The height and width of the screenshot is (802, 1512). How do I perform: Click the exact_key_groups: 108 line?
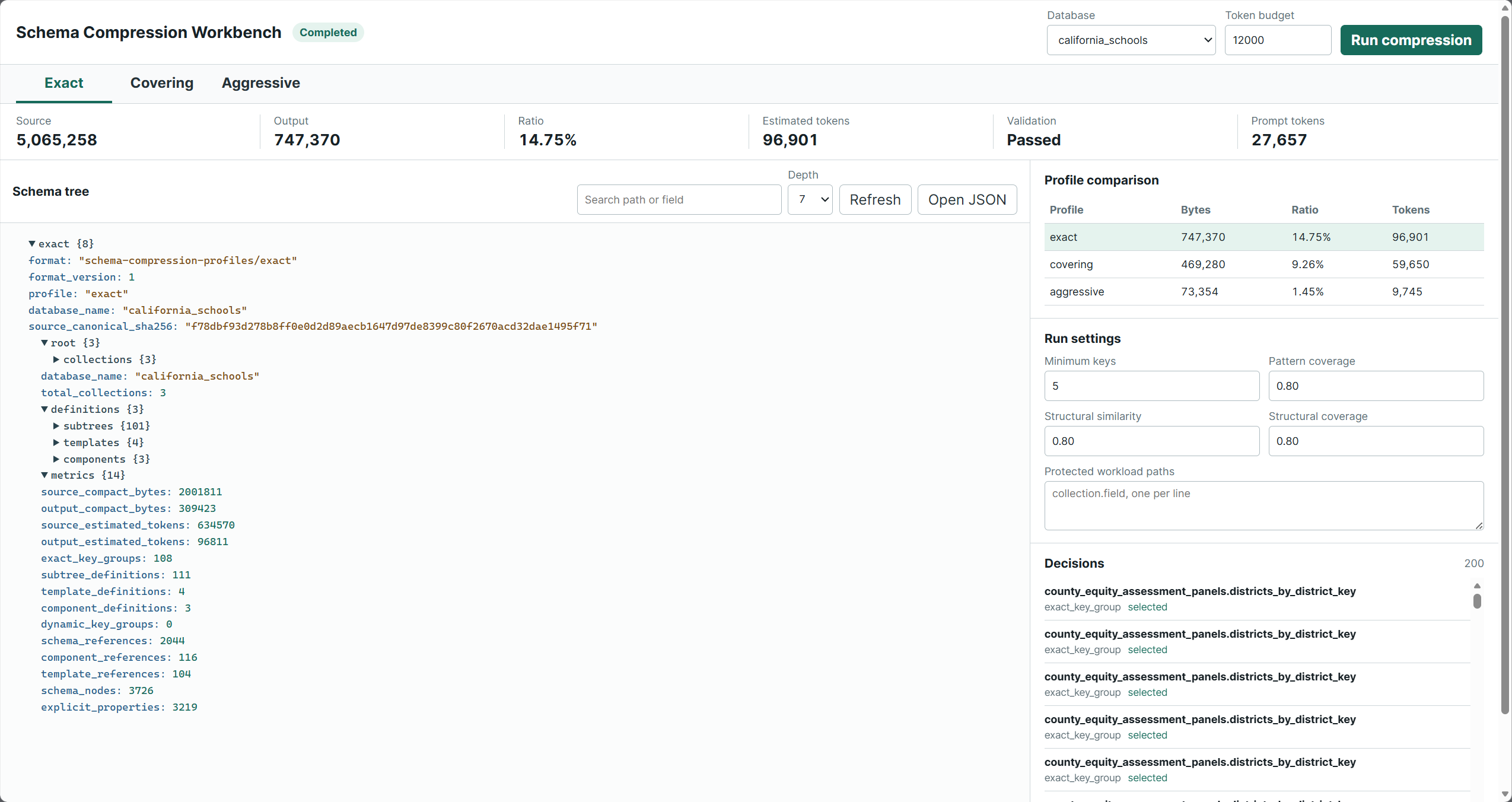pyautogui.click(x=106, y=558)
